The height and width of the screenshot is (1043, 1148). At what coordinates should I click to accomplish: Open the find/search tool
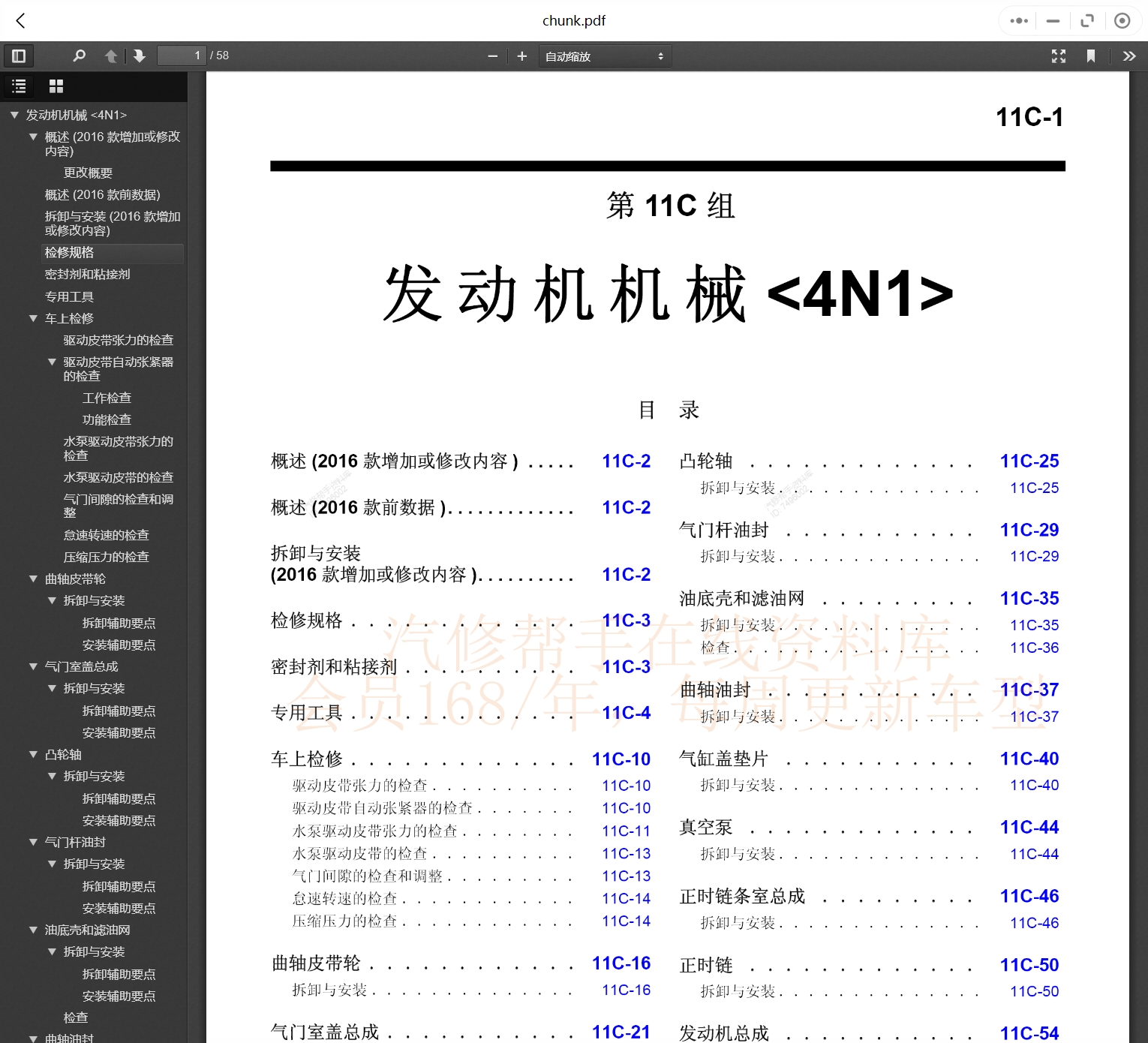pos(80,56)
